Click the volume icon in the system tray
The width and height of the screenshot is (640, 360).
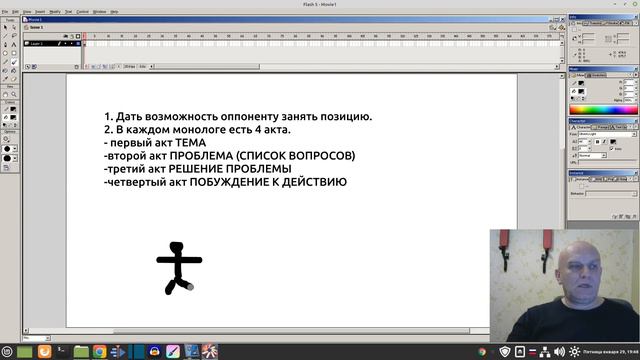(x=560, y=351)
